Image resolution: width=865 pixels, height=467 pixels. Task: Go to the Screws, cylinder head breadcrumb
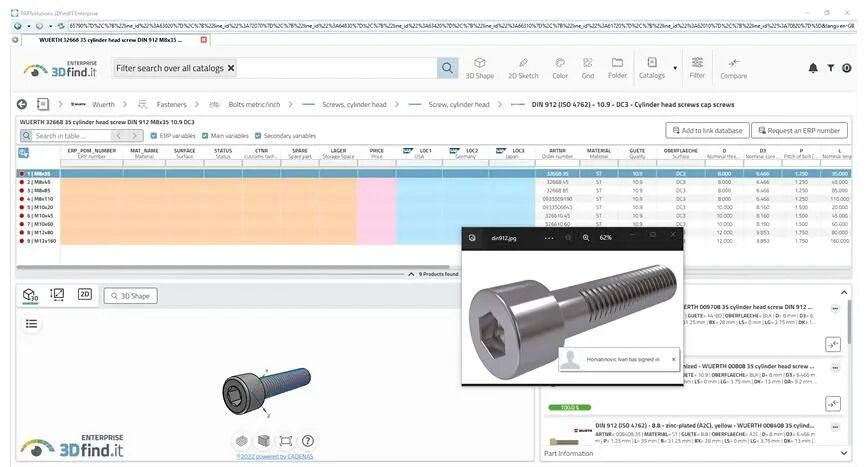(354, 104)
